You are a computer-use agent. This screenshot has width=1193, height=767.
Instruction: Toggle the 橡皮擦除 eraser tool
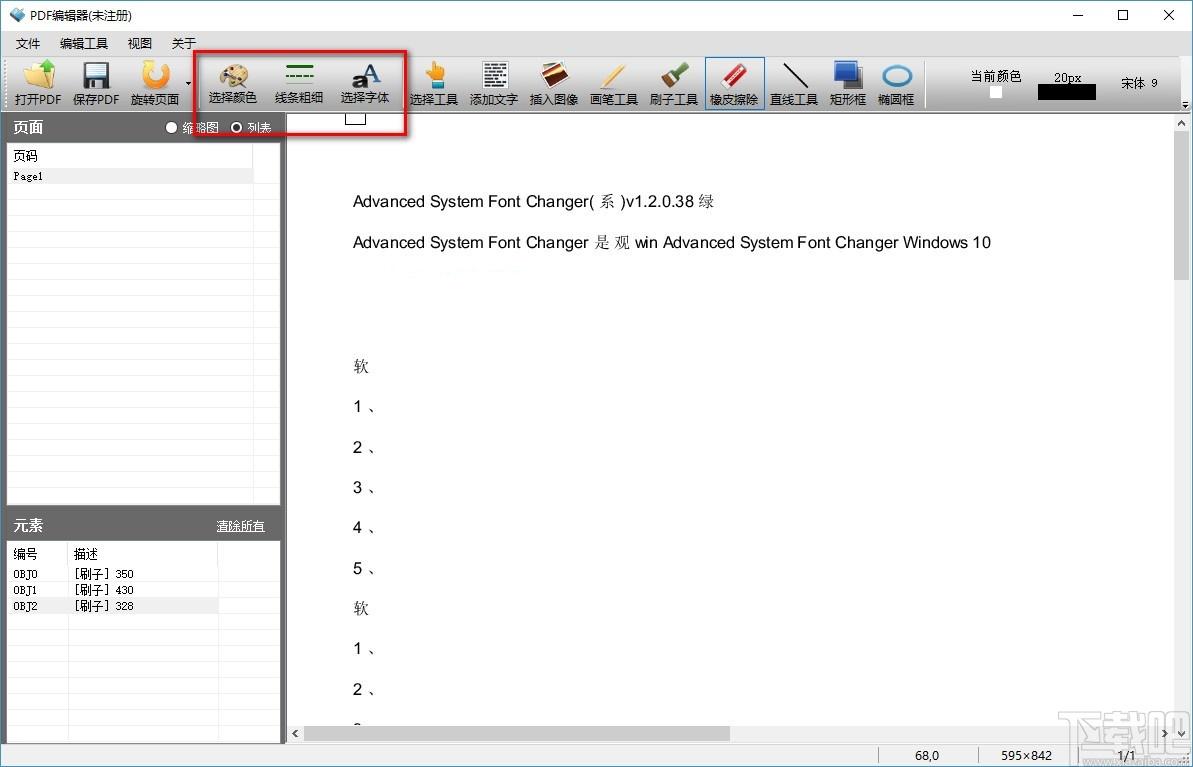[734, 84]
